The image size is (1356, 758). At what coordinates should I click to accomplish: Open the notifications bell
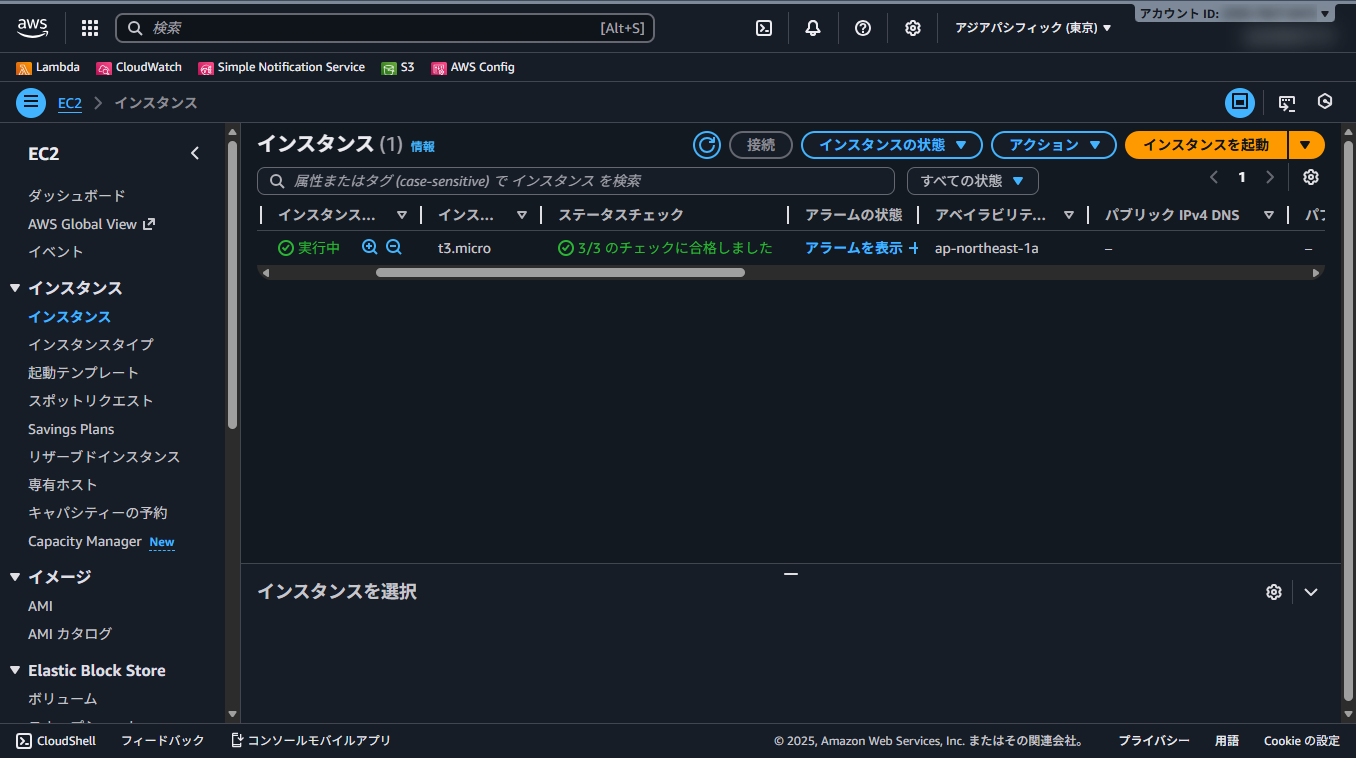coord(813,27)
